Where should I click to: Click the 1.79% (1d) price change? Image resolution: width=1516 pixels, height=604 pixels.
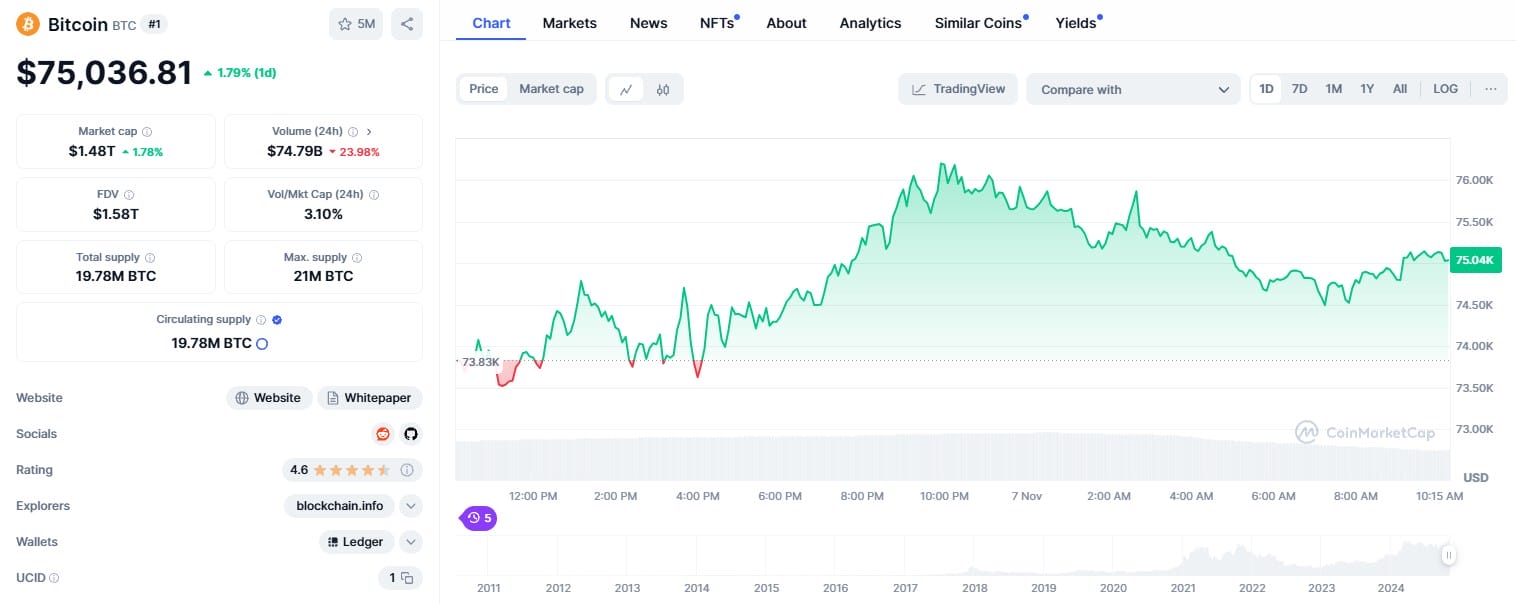pyautogui.click(x=239, y=73)
